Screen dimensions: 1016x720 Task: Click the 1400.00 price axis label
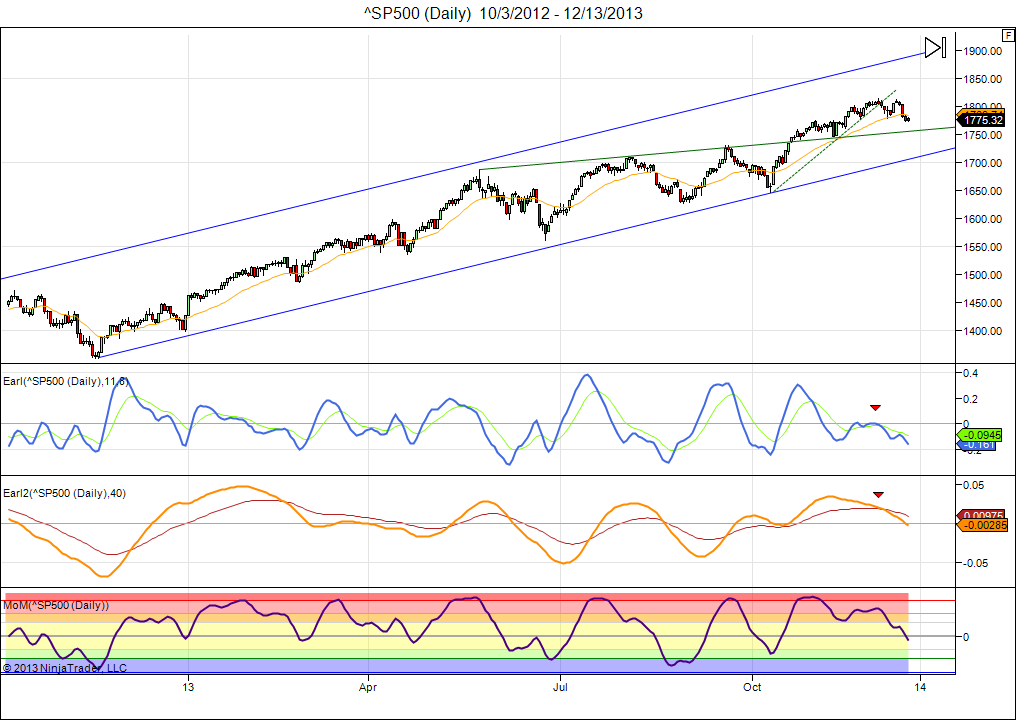(x=985, y=331)
